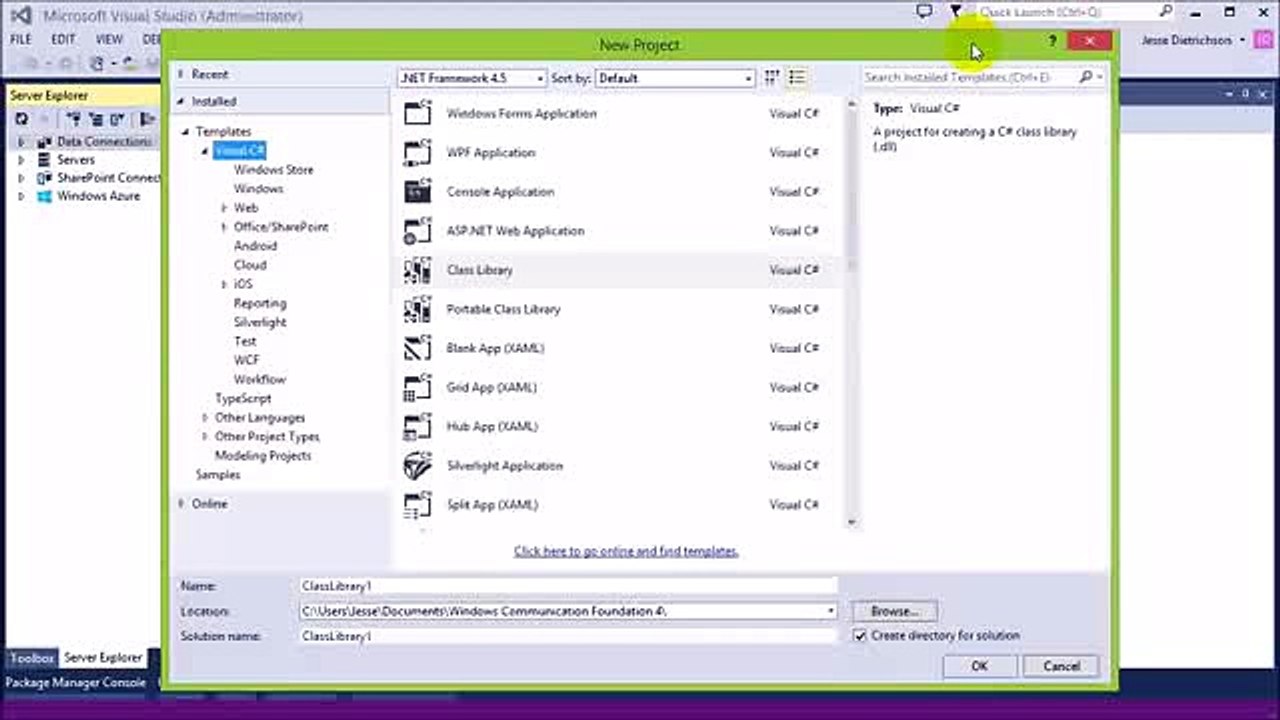The width and height of the screenshot is (1280, 720).
Task: Refresh the Server Explorer tree
Action: click(21, 119)
